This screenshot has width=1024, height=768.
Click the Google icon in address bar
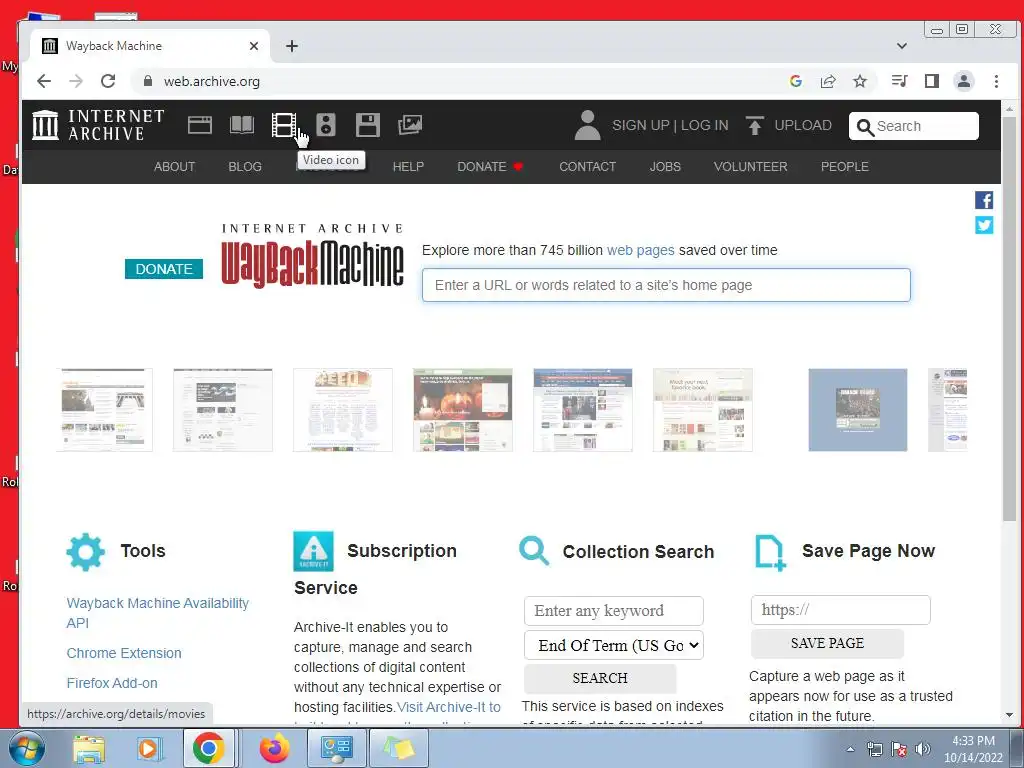[795, 81]
